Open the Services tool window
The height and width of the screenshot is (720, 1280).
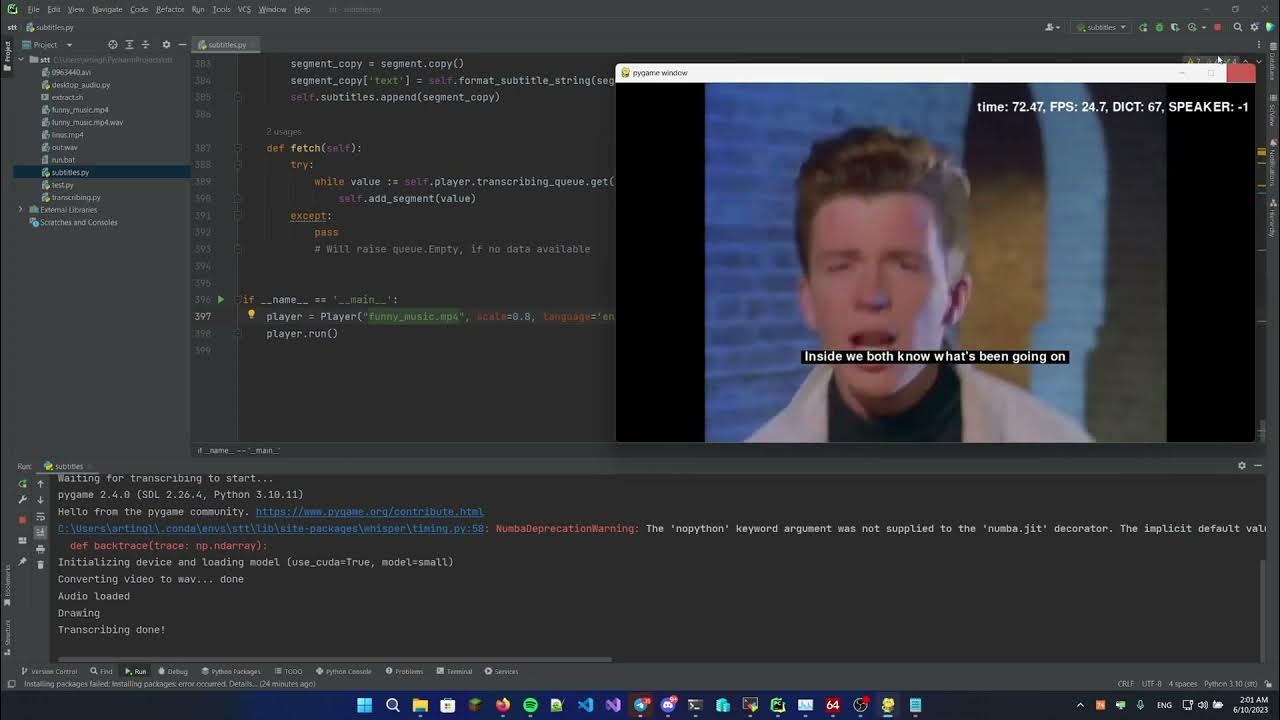coord(501,671)
